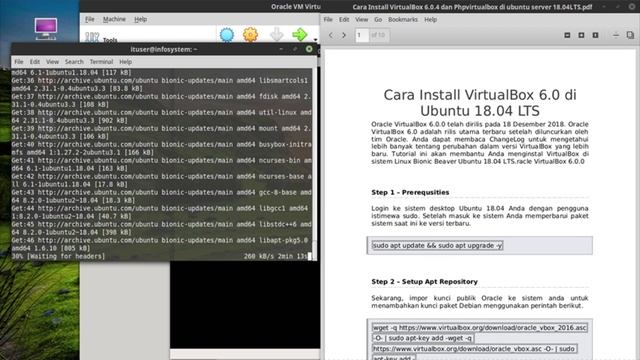Click the 'Step 2 - Setup Apt Repository' heading
The height and width of the screenshot is (360, 640).
[424, 282]
